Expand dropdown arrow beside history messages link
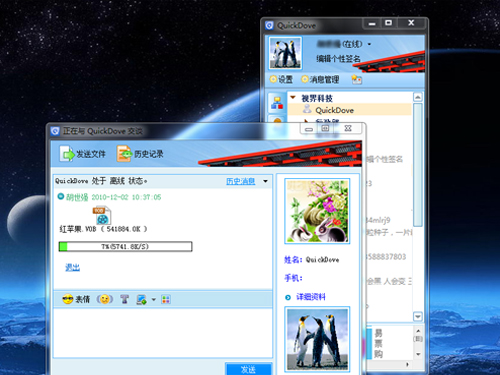This screenshot has height=375, width=500. click(265, 181)
